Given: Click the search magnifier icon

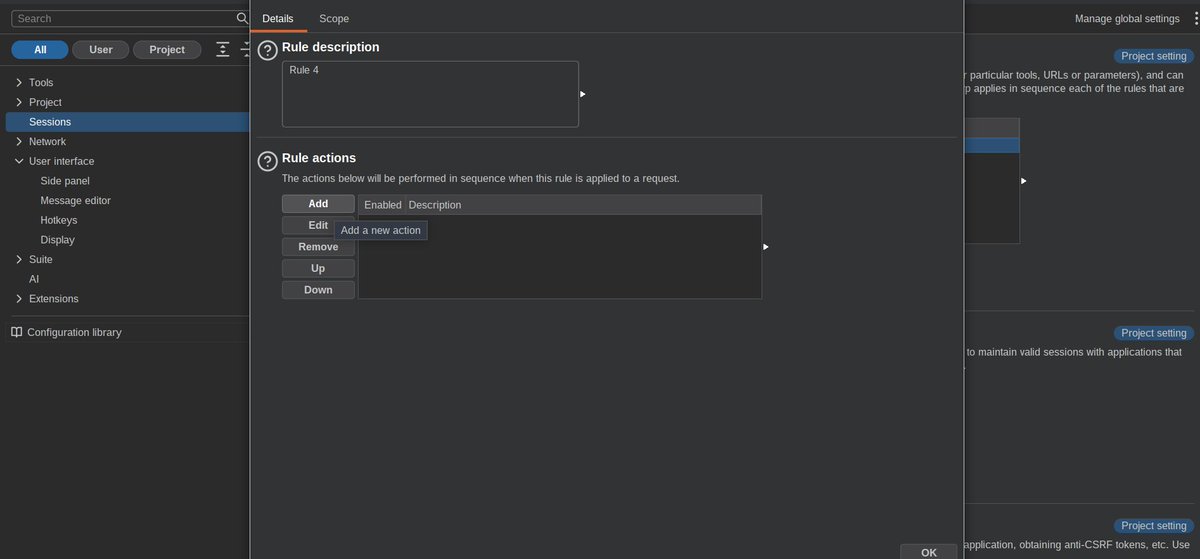Looking at the screenshot, I should pyautogui.click(x=242, y=18).
